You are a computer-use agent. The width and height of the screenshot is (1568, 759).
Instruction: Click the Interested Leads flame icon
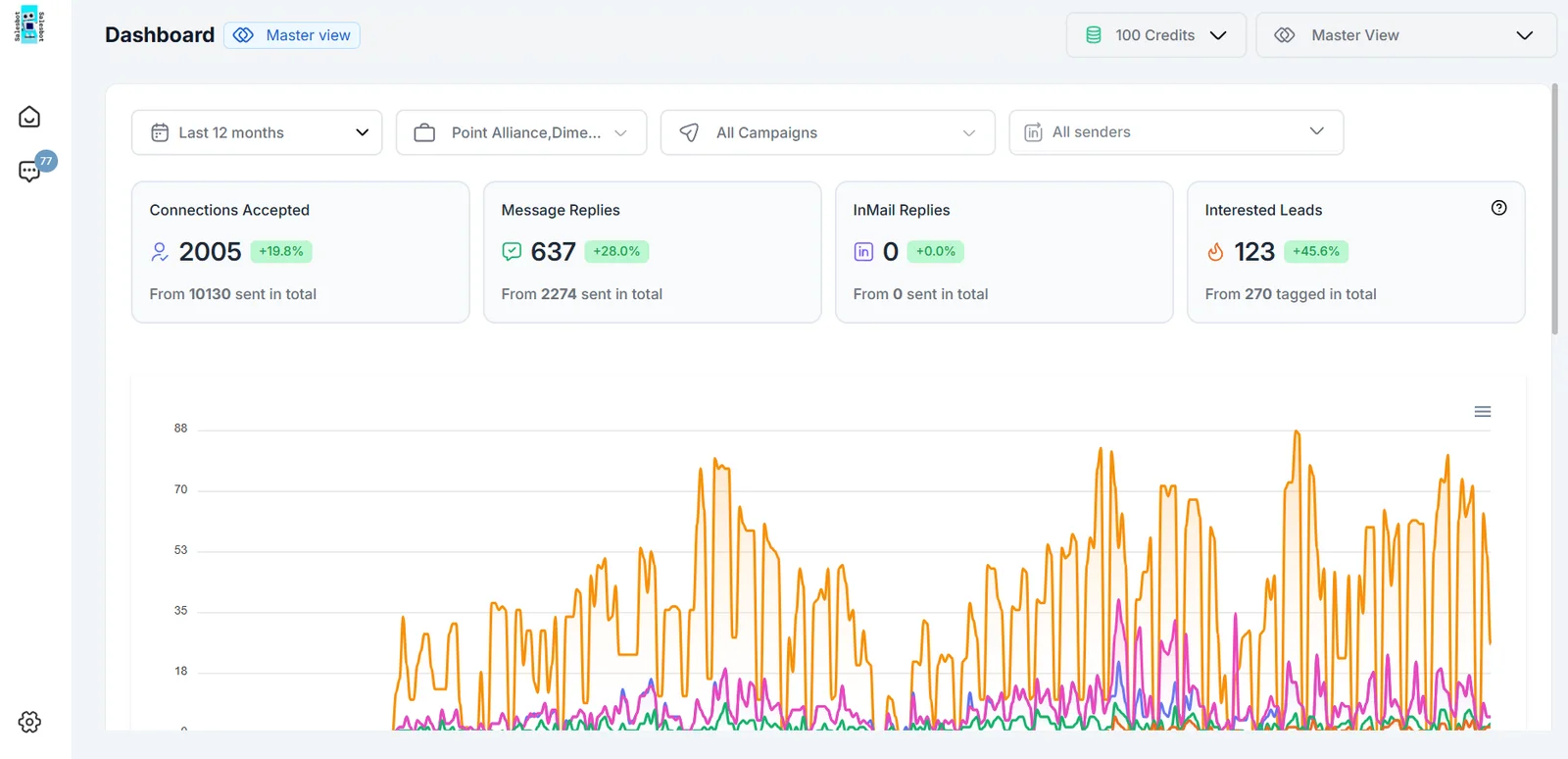pyautogui.click(x=1215, y=252)
